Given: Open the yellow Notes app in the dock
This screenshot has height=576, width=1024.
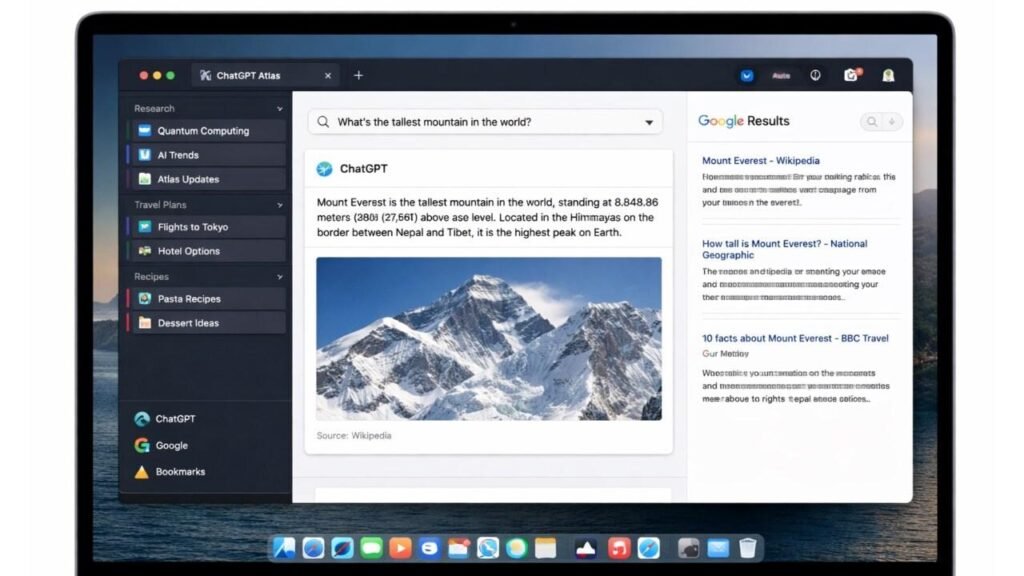Looking at the screenshot, I should 545,548.
